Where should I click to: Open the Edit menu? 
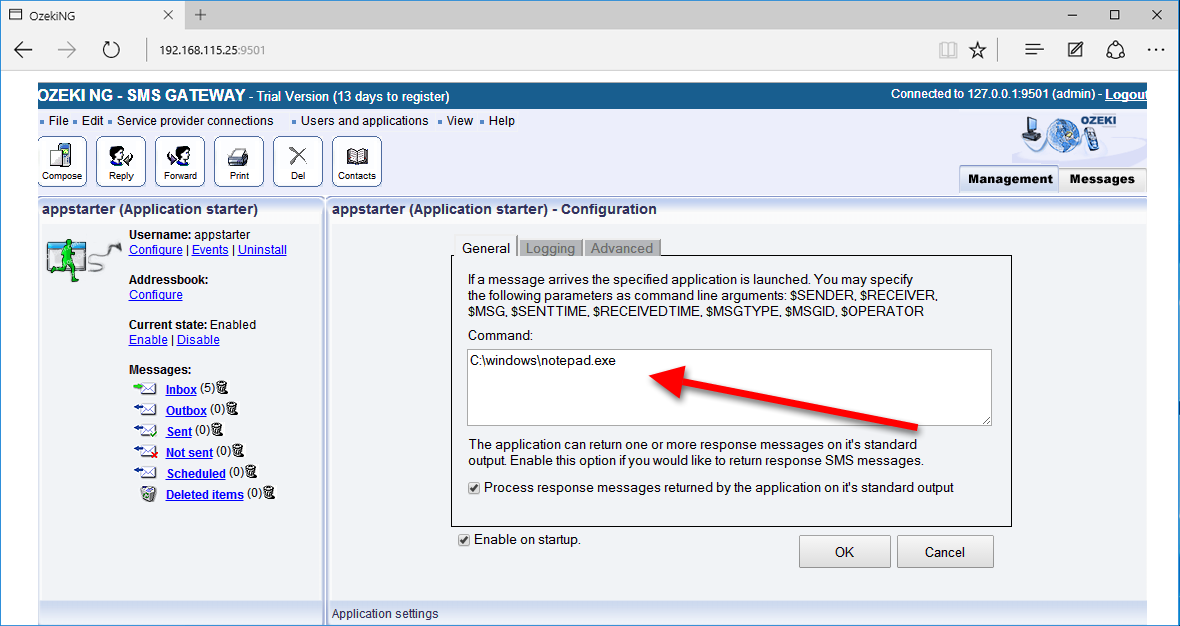point(93,121)
